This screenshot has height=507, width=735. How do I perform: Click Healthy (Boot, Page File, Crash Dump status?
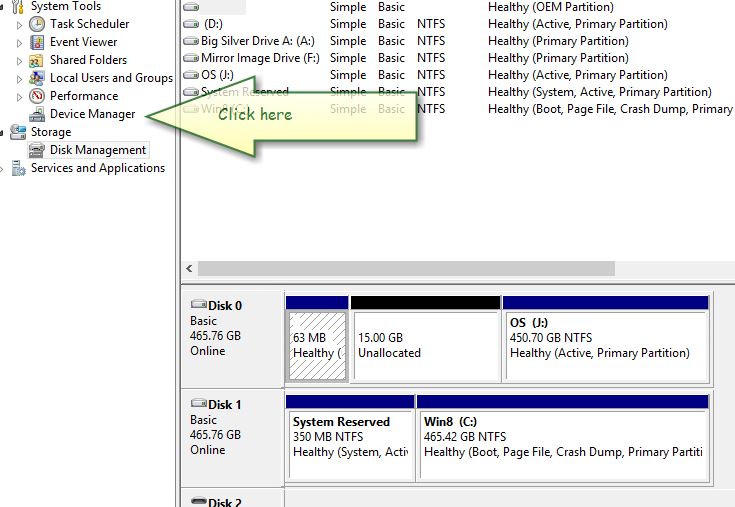[x=610, y=109]
